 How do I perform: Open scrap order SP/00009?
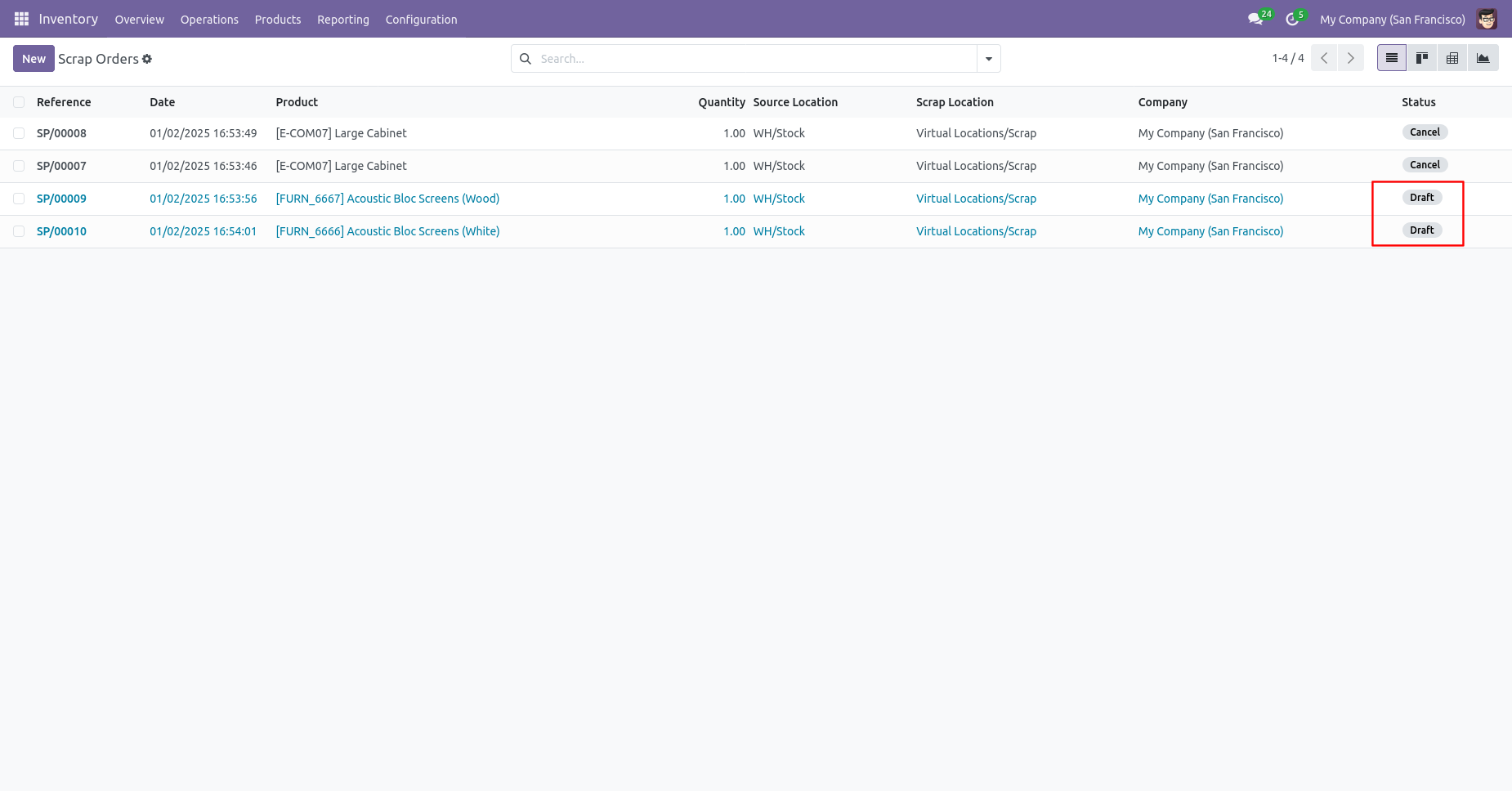(x=61, y=199)
